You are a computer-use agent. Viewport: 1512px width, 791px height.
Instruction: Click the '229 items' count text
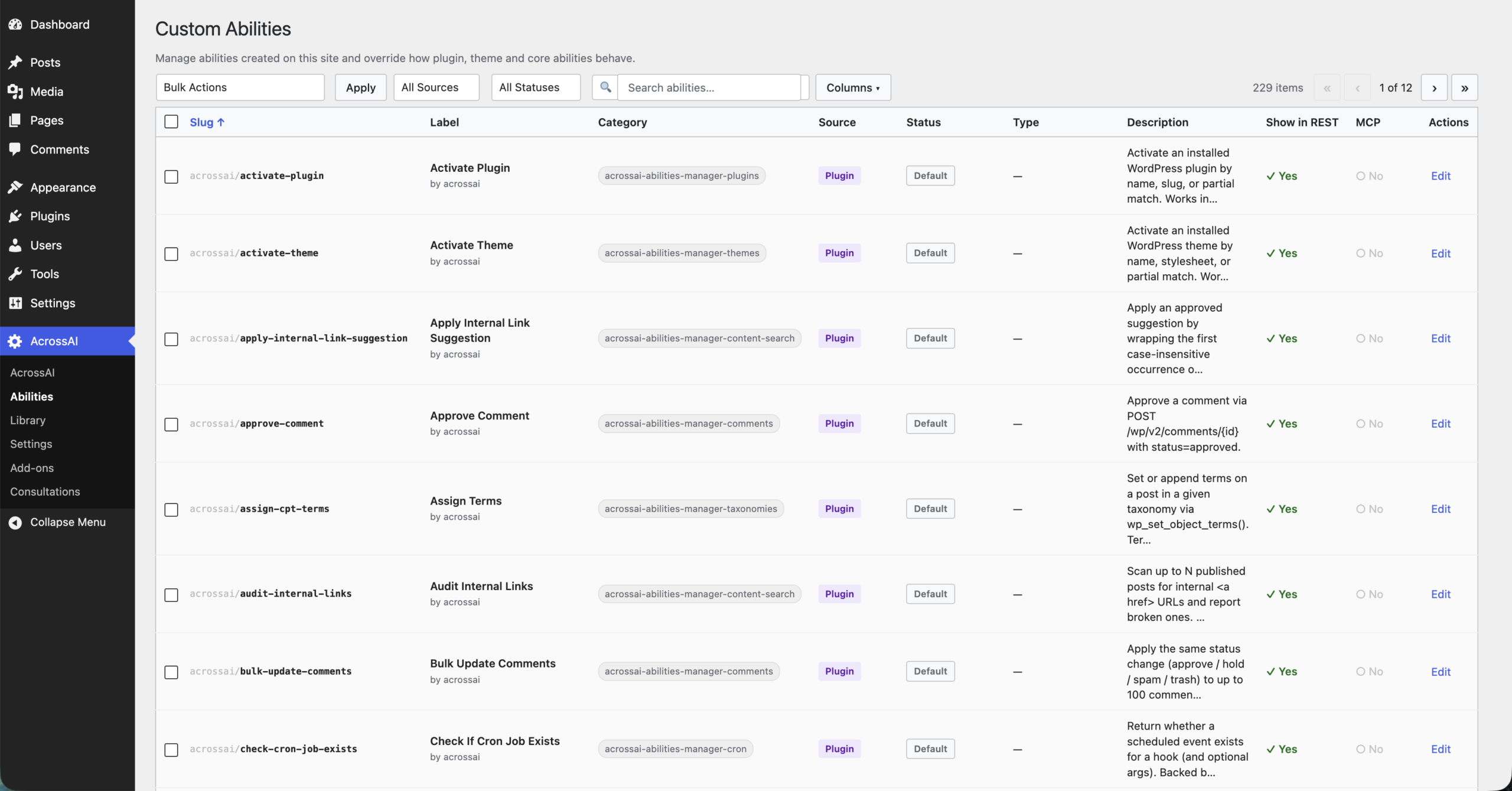(x=1278, y=87)
